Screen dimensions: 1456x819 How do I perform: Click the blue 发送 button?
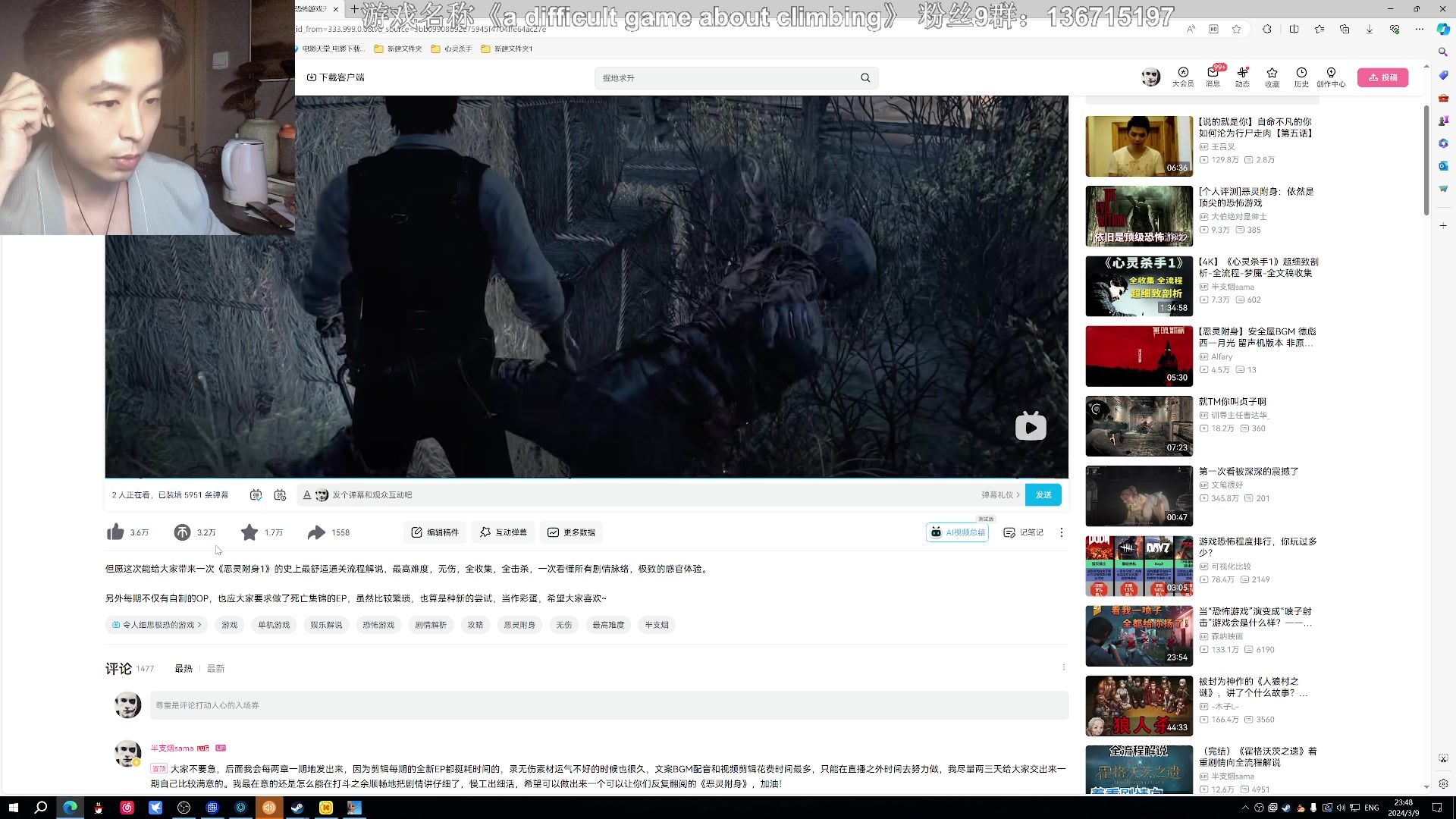1043,494
